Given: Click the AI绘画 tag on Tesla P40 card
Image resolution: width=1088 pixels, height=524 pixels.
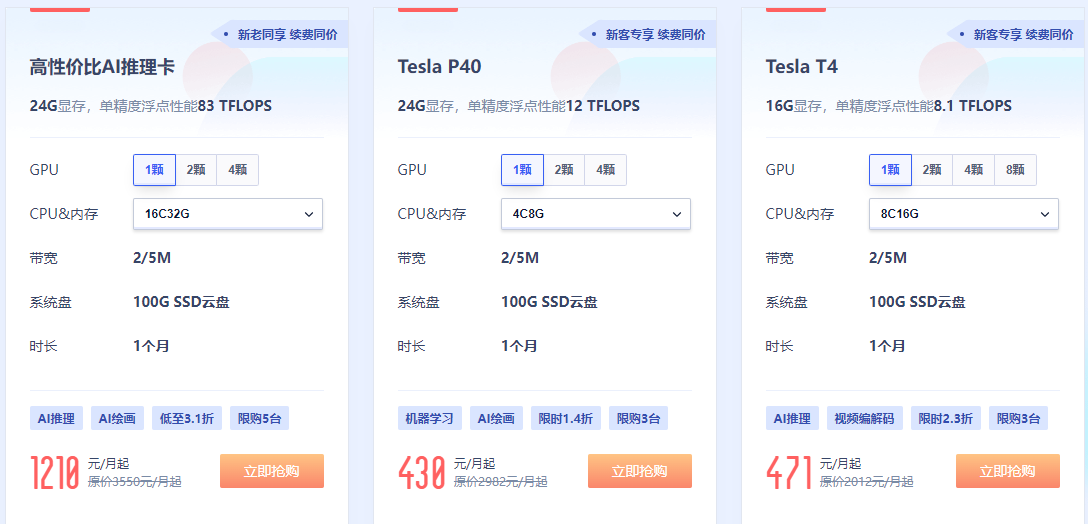Looking at the screenshot, I should coord(496,419).
